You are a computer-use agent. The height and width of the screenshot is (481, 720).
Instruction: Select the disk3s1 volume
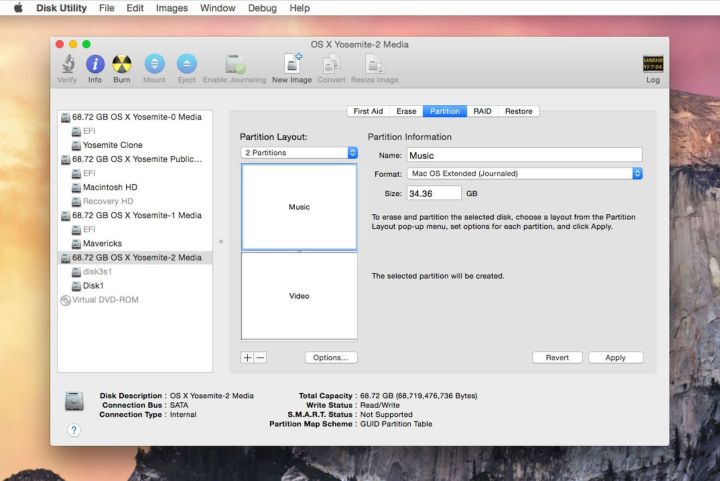(x=135, y=272)
